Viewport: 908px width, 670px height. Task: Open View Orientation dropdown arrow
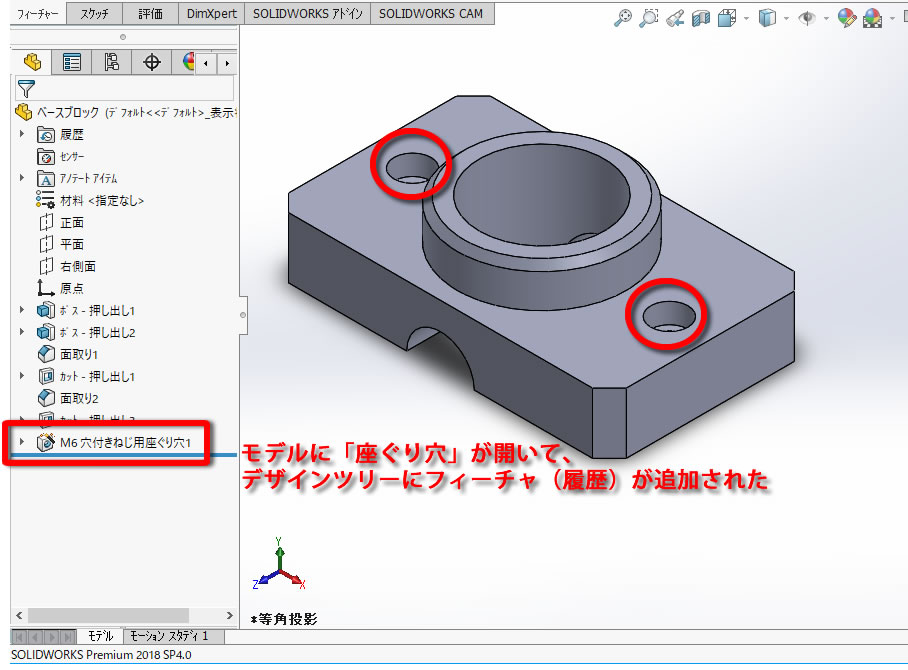point(746,19)
